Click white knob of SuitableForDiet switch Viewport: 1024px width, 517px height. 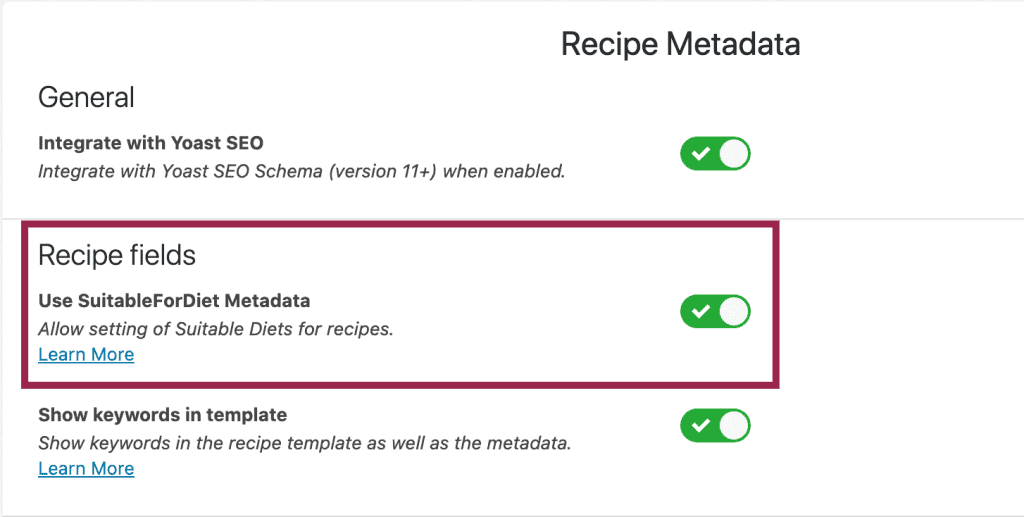(734, 311)
